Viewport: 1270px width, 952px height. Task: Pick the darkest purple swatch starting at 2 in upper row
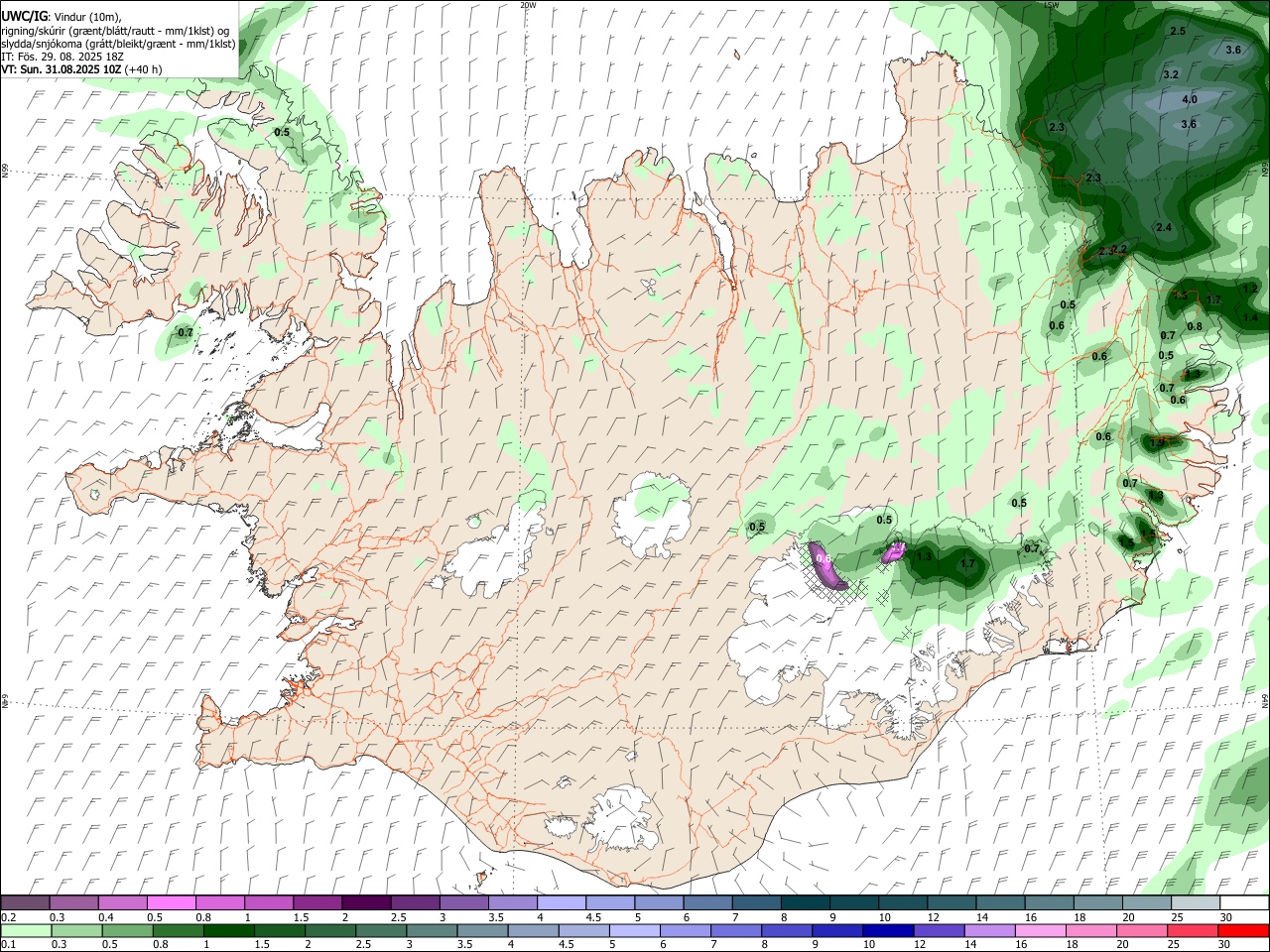coord(365,903)
